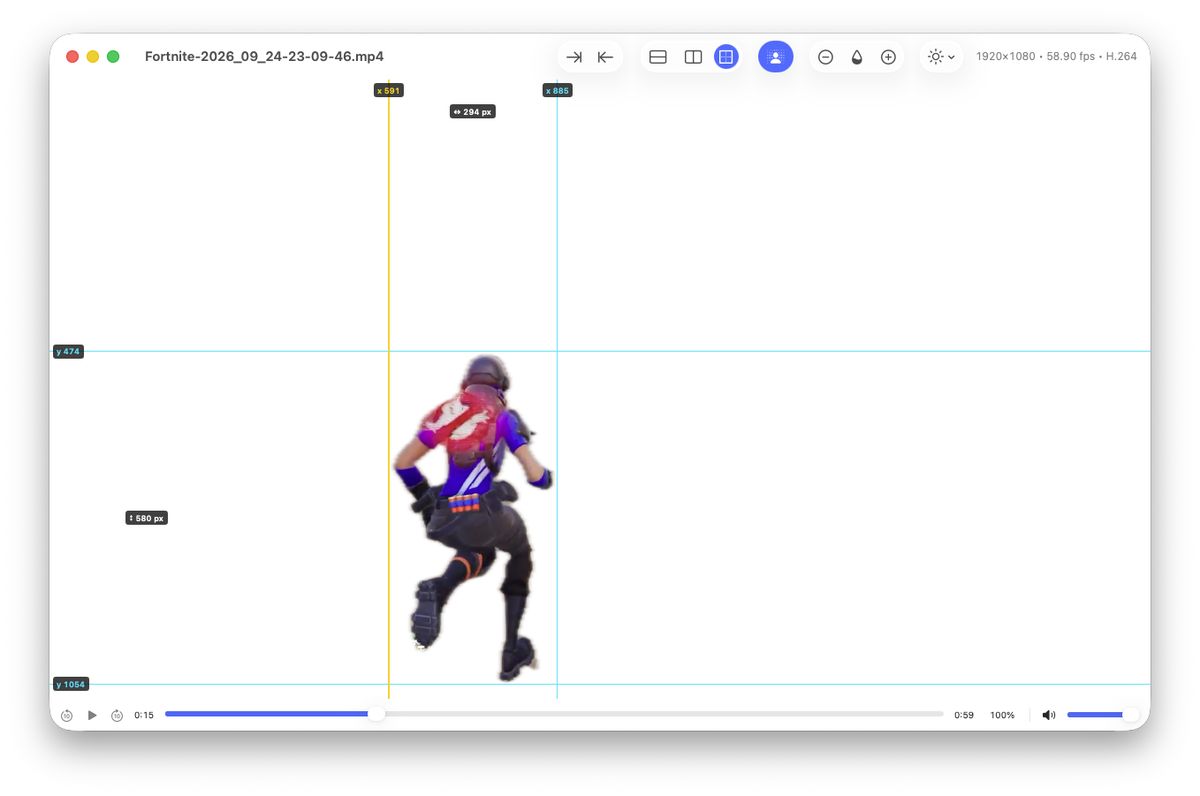This screenshot has width=1200, height=796.
Task: Play the video
Action: pos(92,715)
